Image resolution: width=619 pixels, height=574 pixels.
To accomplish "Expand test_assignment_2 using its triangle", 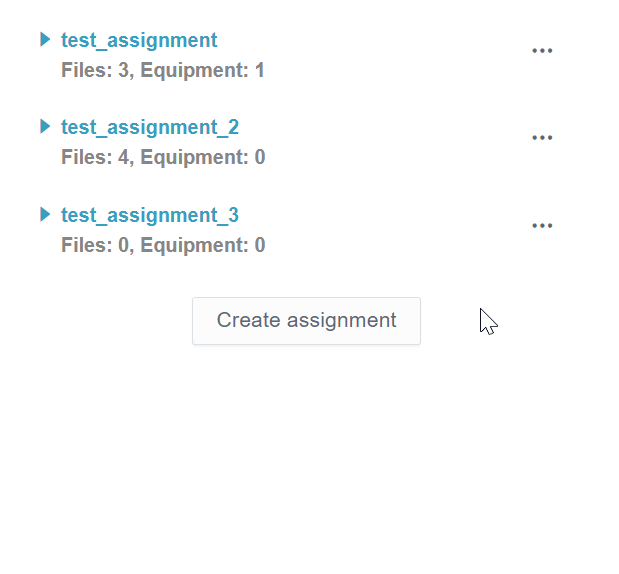I will tap(45, 127).
